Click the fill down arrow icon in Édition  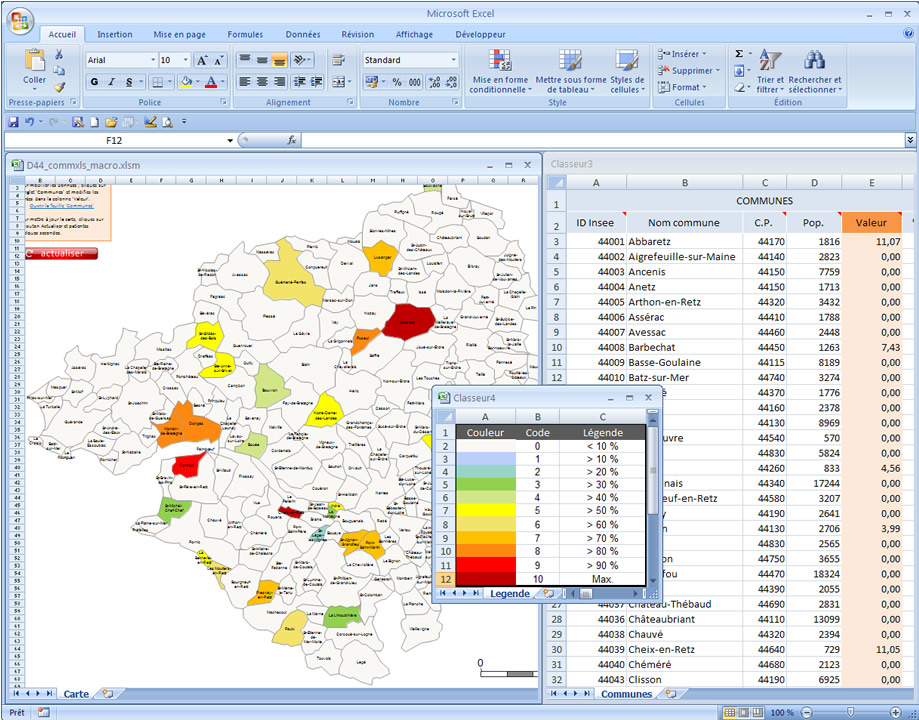[739, 71]
